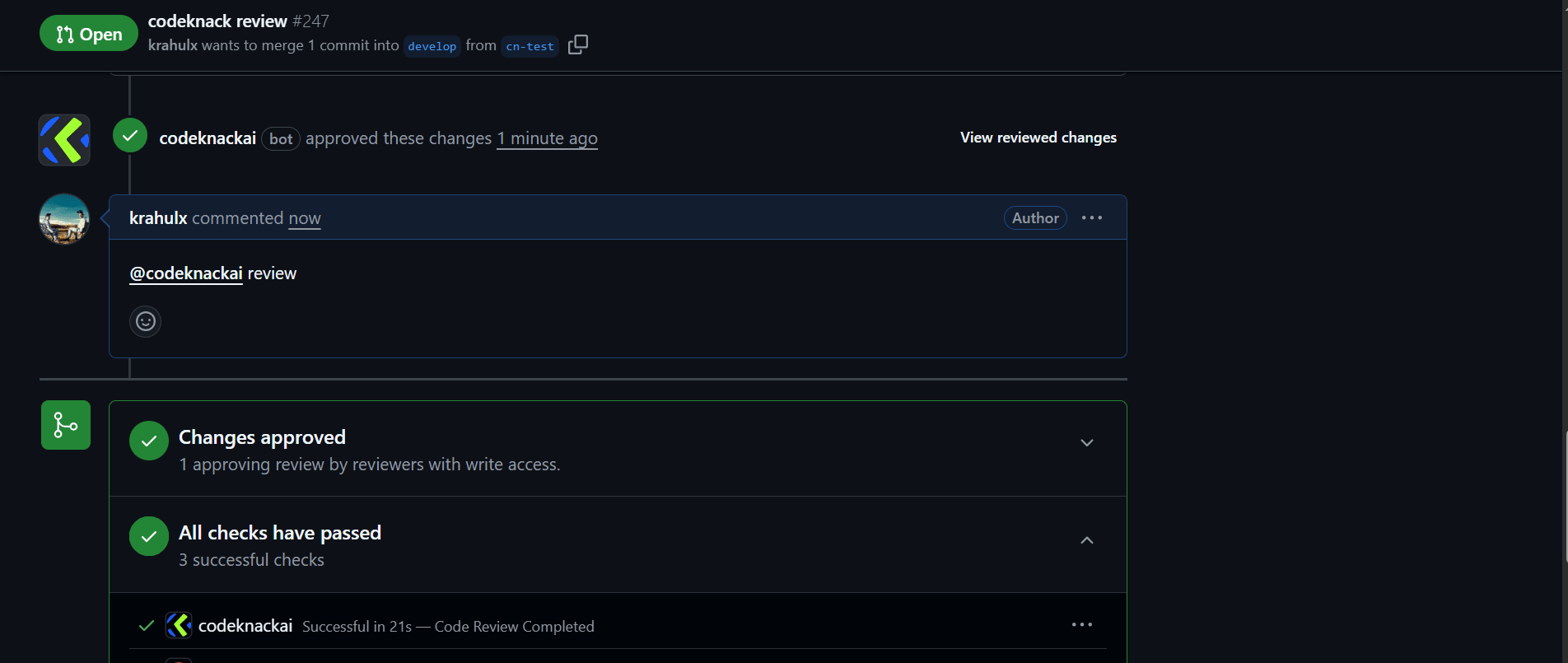Click the 'All checks have passed' heading

pyautogui.click(x=280, y=533)
